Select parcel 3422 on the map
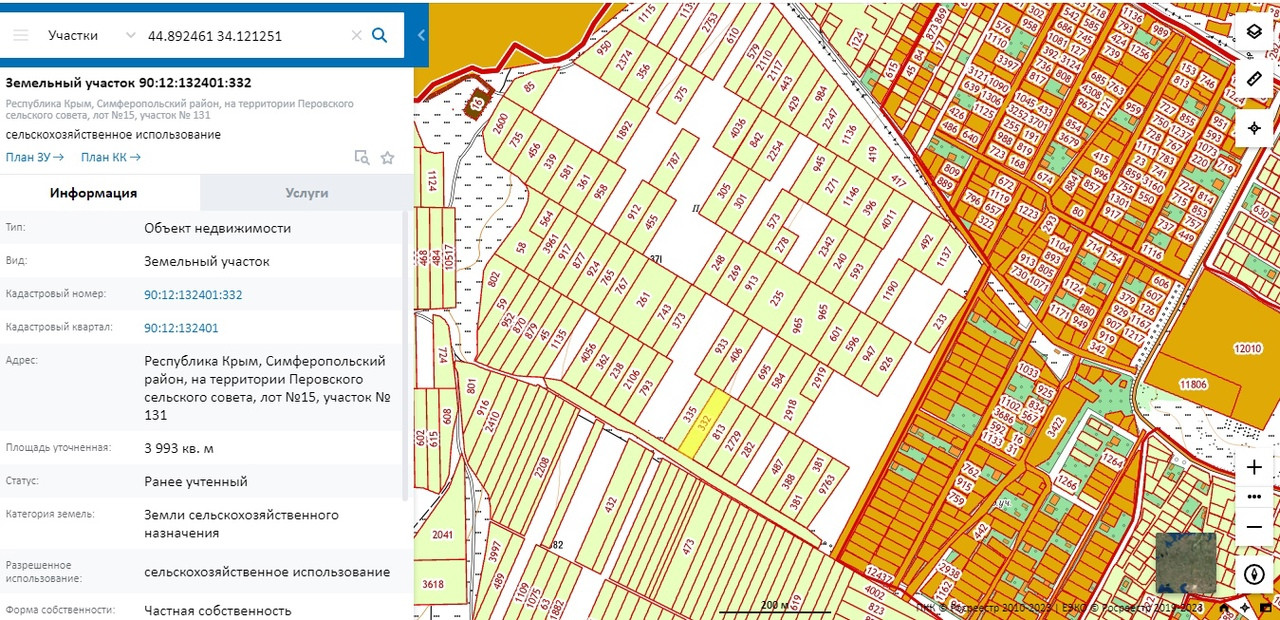 tap(1054, 429)
